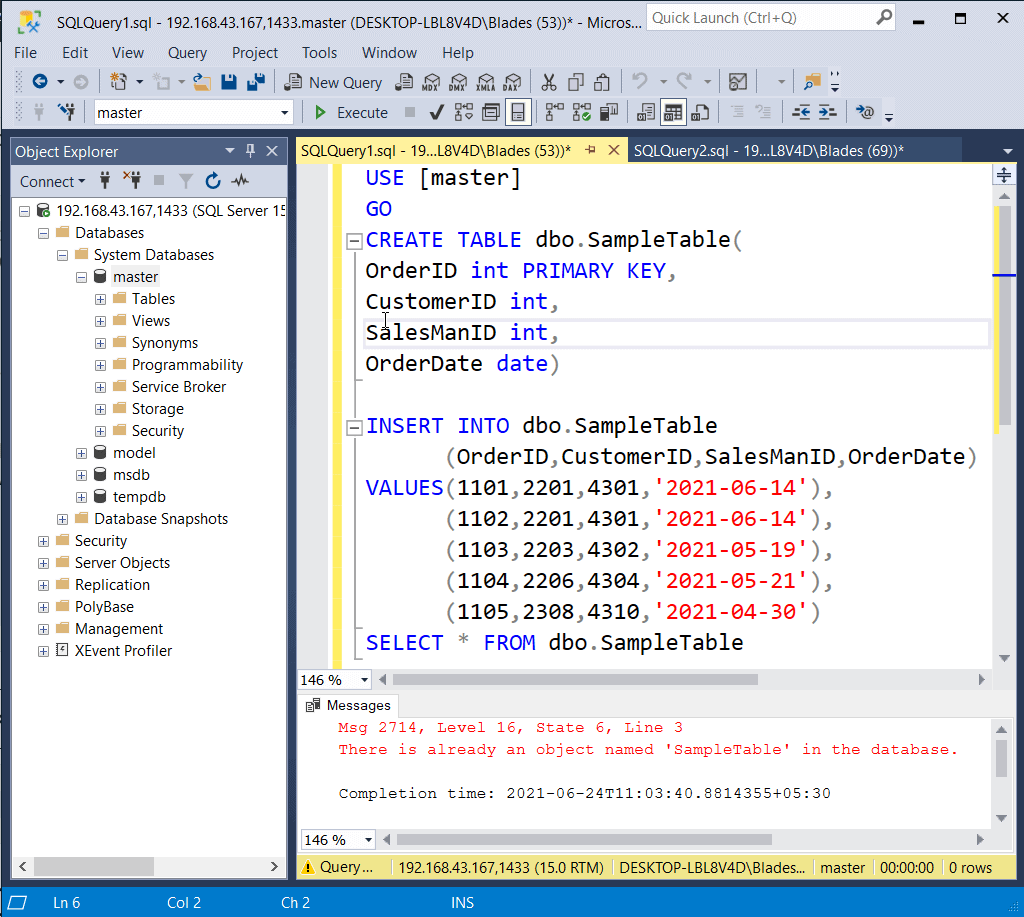1024x917 pixels.
Task: Toggle Include Actual Execution Plan
Action: tap(554, 112)
